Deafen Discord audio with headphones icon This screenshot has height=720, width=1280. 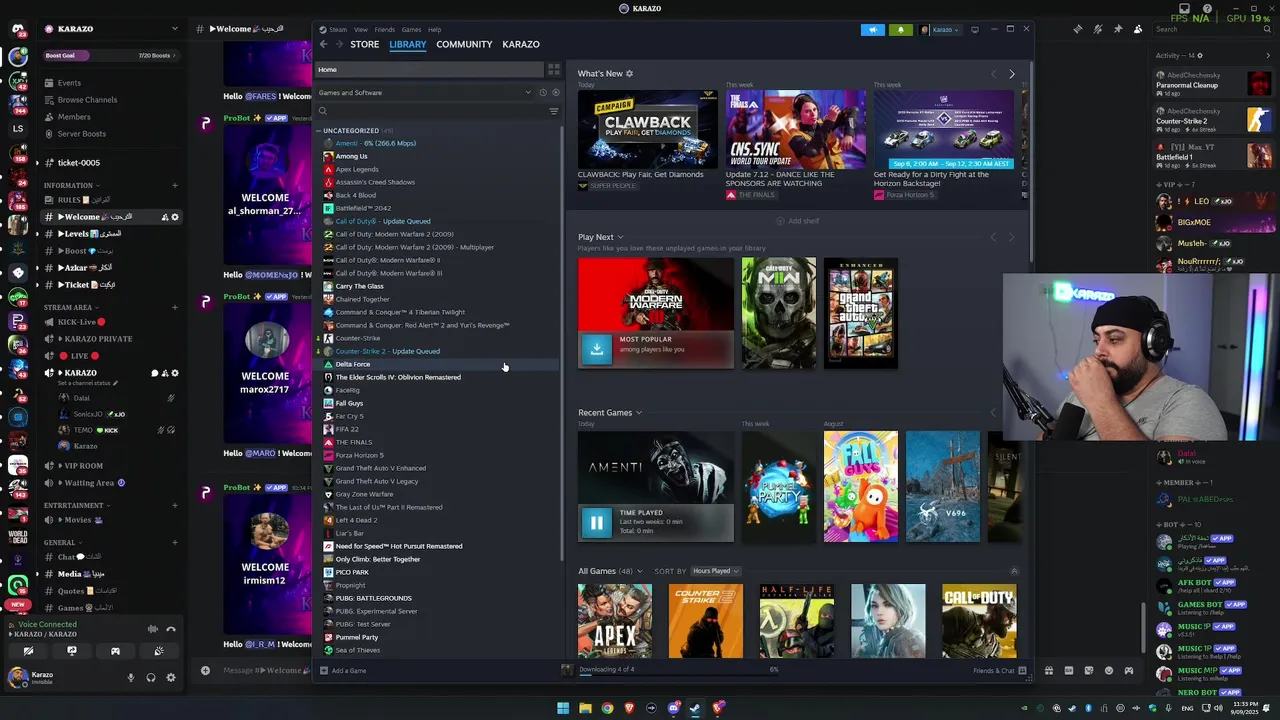pos(151,678)
